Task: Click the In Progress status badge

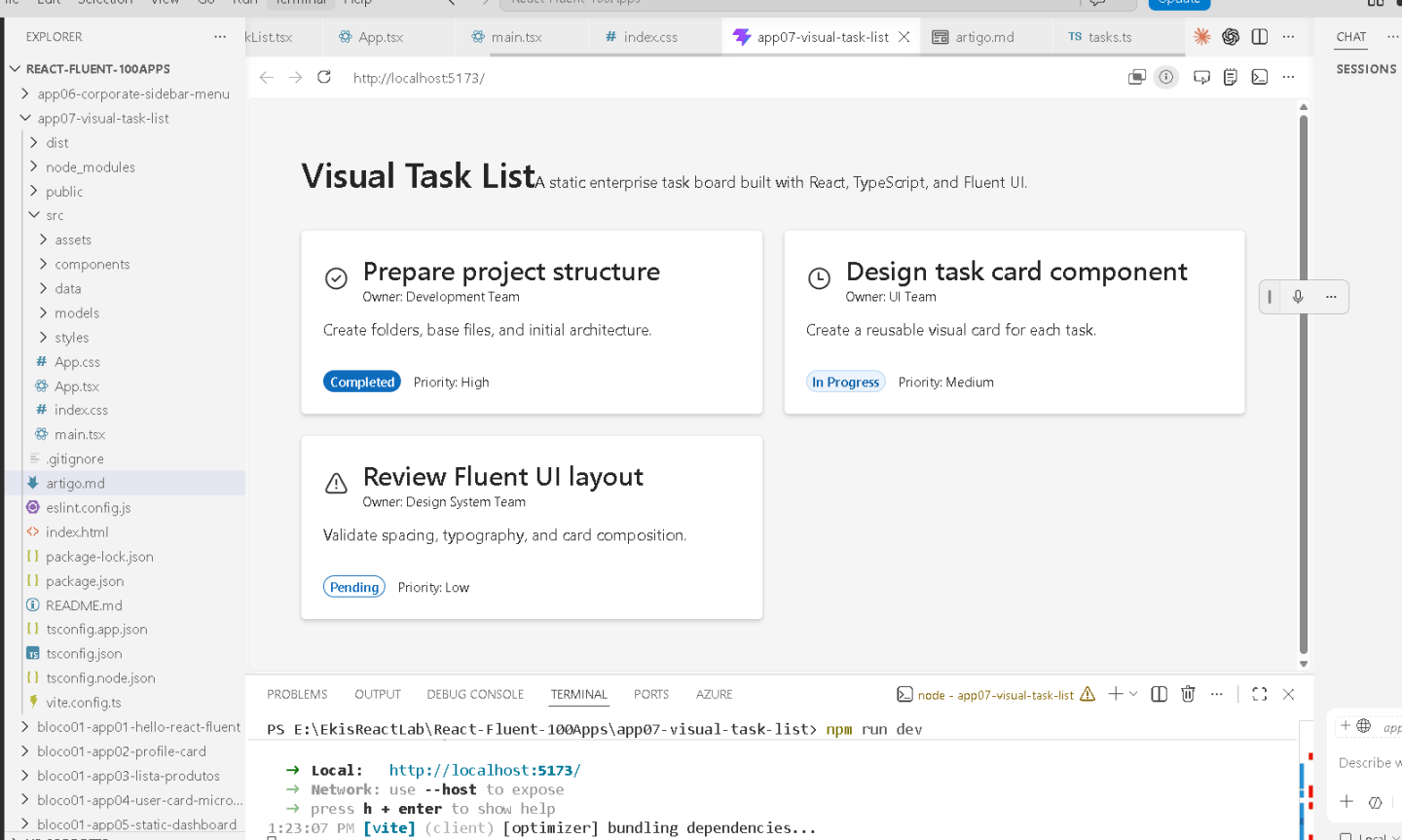Action: pos(846,382)
